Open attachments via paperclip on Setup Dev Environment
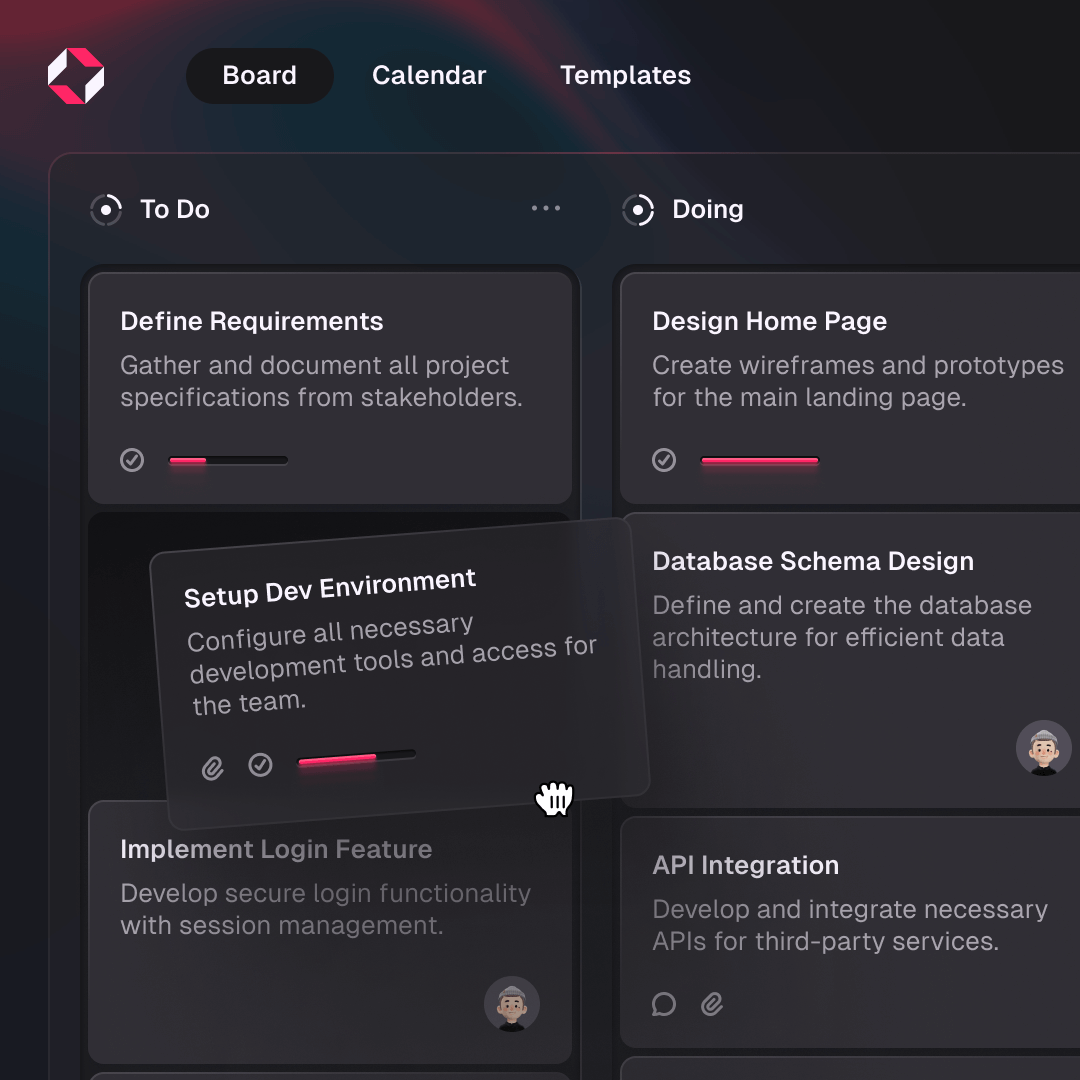Viewport: 1080px width, 1080px height. [212, 768]
